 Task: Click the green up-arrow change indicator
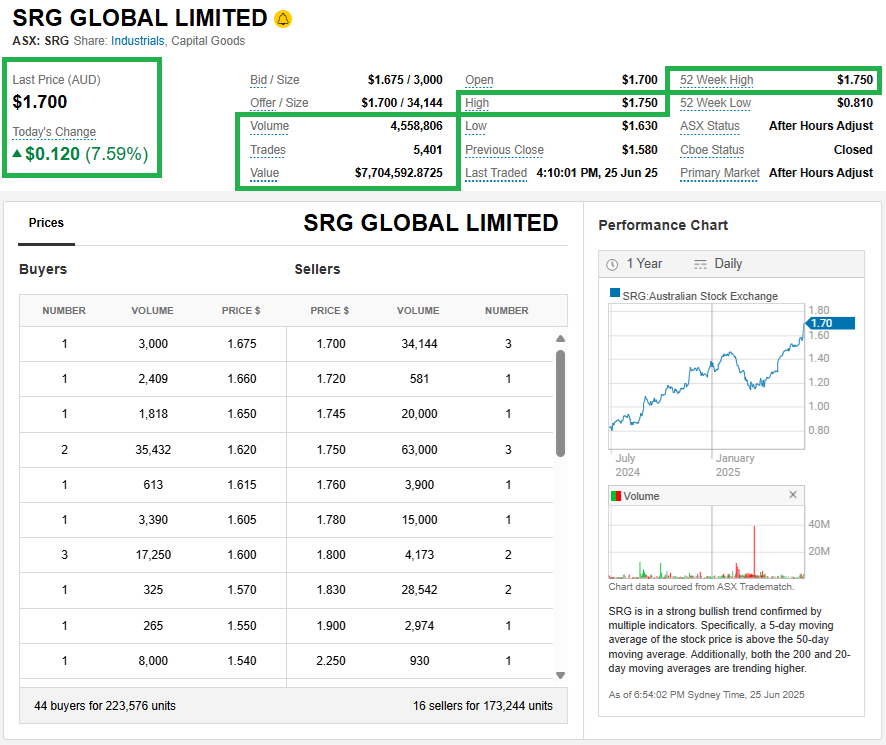click(x=18, y=154)
